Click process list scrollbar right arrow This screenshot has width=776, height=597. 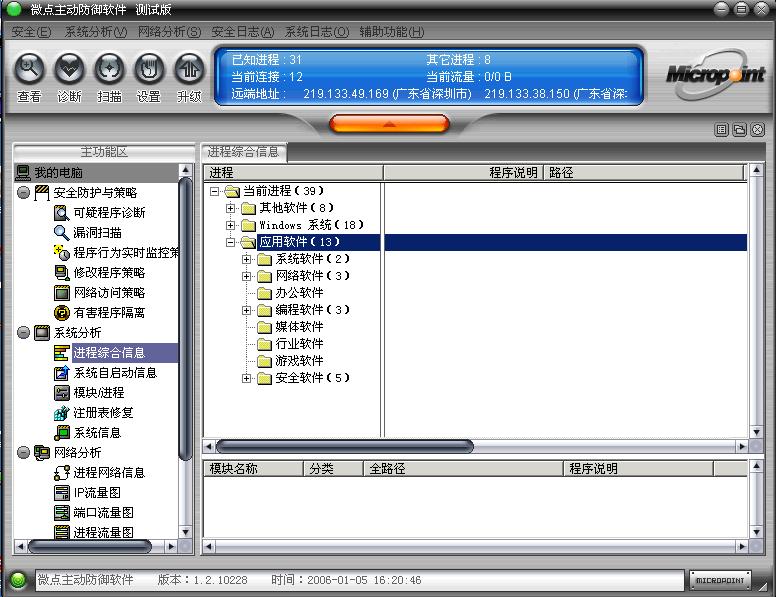pyautogui.click(x=741, y=447)
